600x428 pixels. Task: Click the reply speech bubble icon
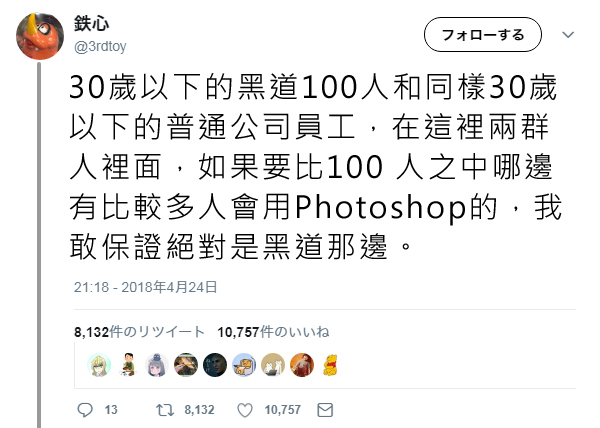[85, 410]
